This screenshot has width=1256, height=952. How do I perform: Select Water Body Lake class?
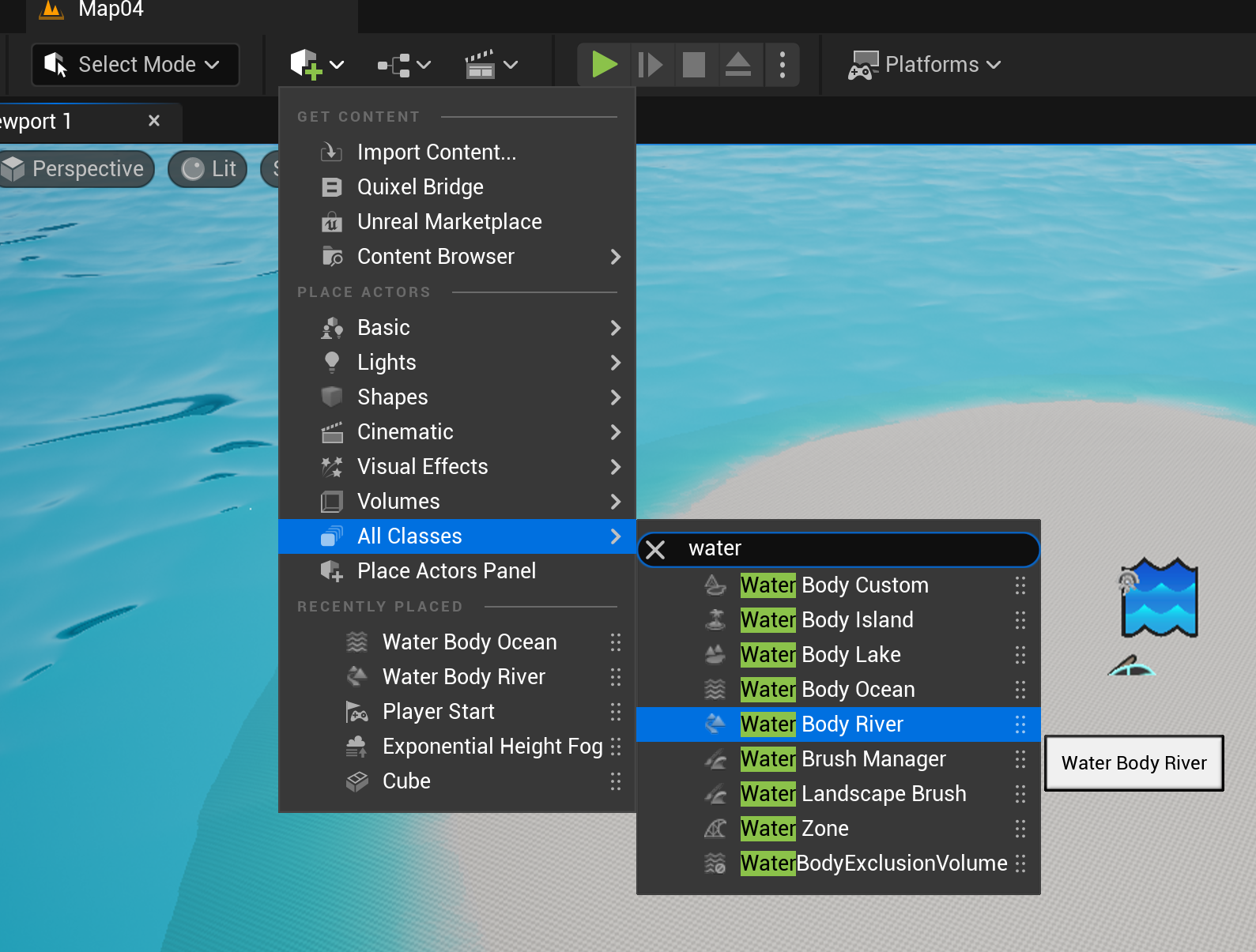click(x=838, y=654)
